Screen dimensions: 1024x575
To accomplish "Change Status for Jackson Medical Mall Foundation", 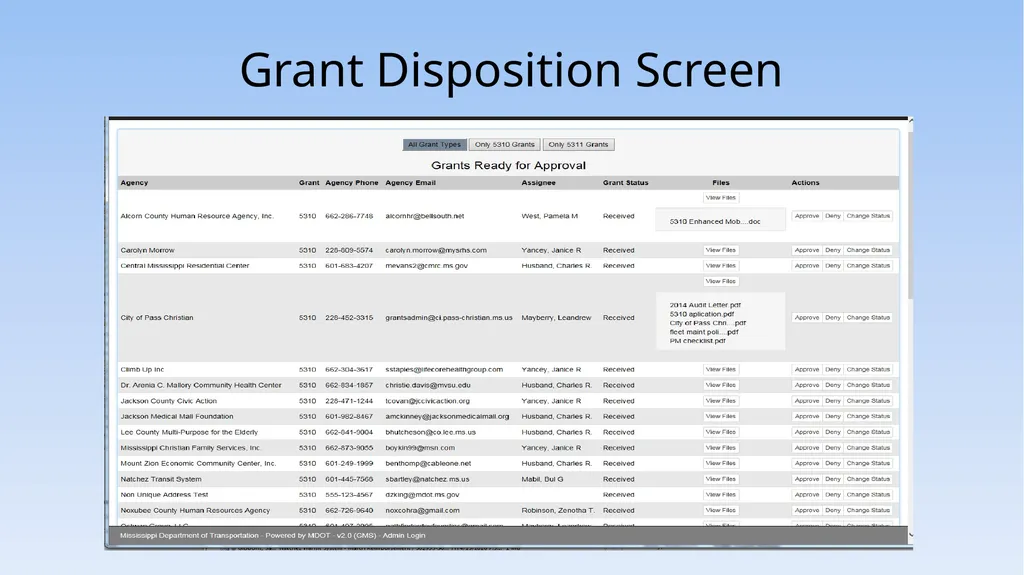I will (x=868, y=416).
